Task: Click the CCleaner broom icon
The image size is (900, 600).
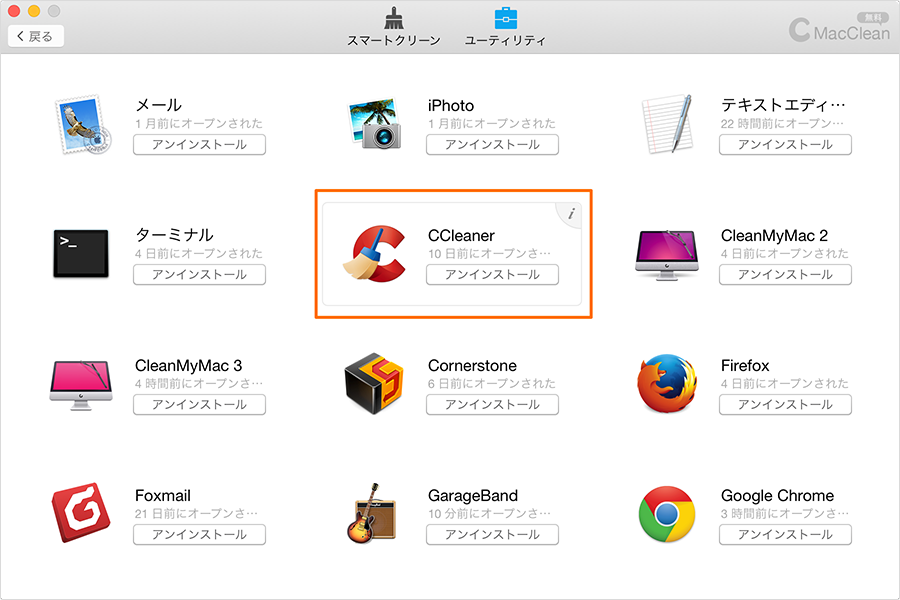Action: pos(375,254)
